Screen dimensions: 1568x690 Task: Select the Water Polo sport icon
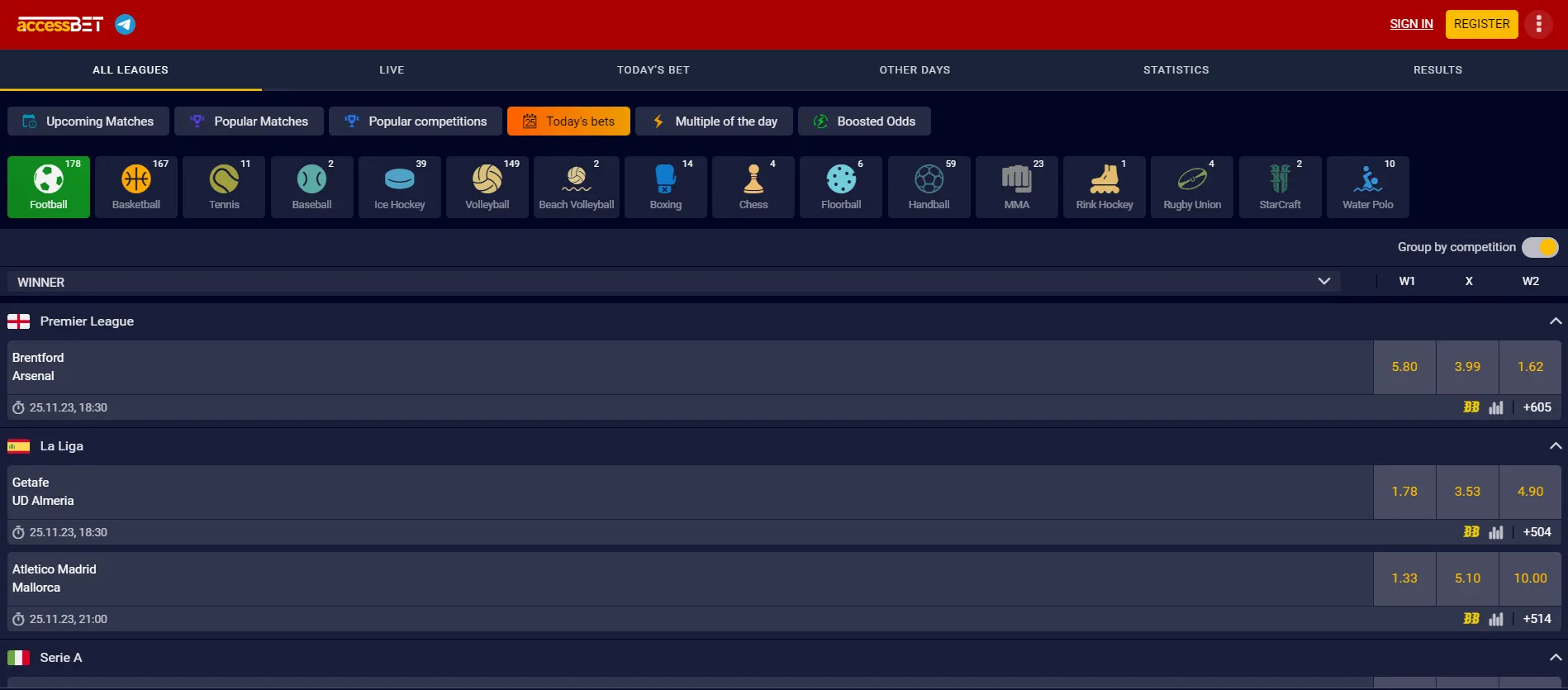click(x=1368, y=187)
